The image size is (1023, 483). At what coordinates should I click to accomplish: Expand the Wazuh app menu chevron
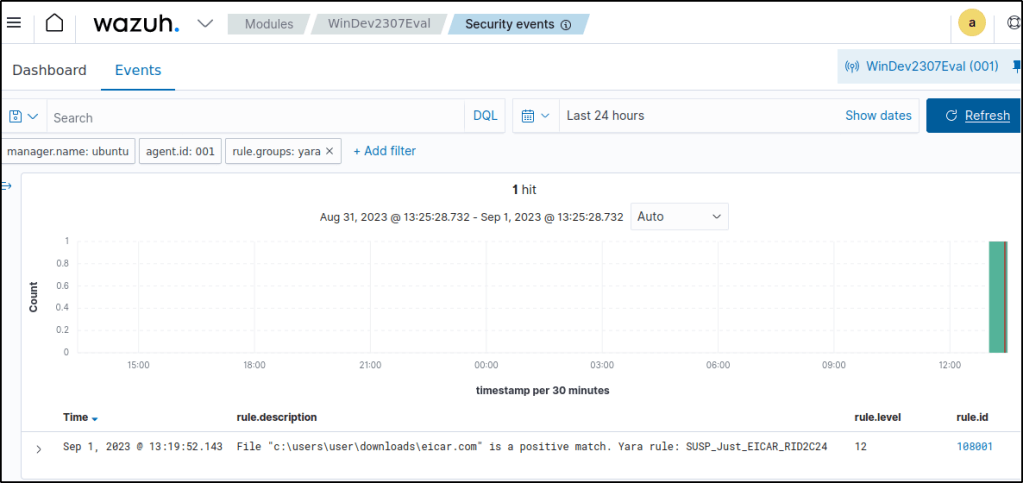pyautogui.click(x=205, y=23)
